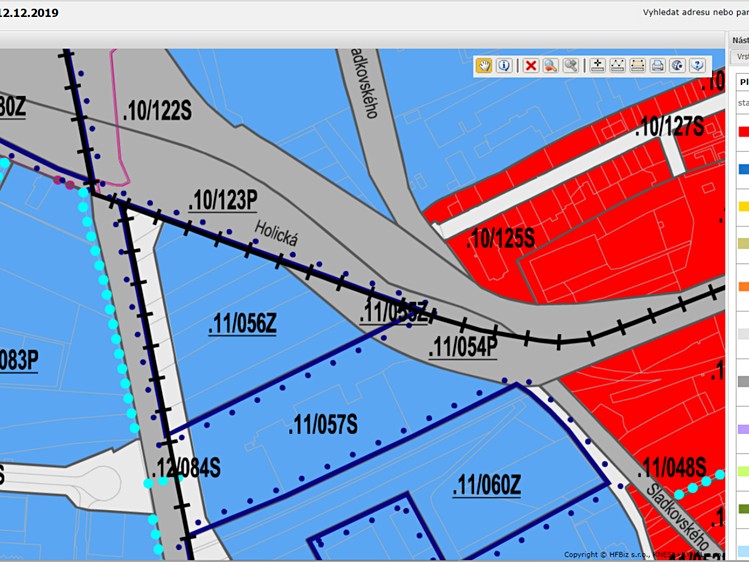
Task: Click map label .11/054P
Action: (463, 347)
